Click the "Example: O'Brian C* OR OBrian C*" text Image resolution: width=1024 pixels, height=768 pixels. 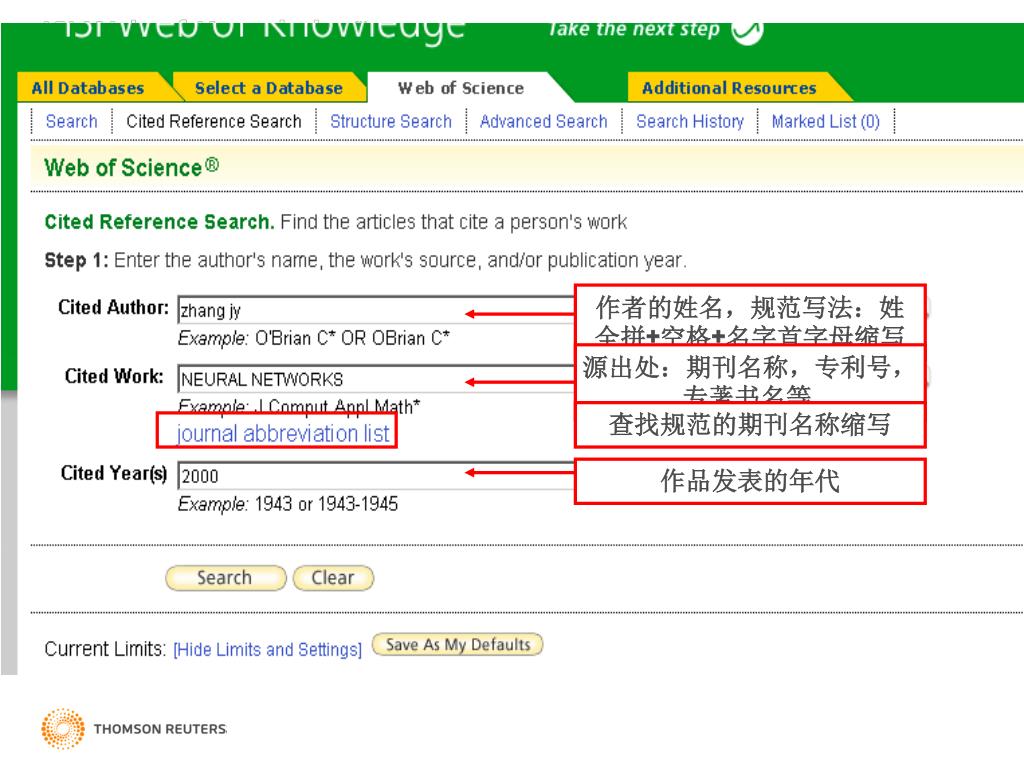pos(313,338)
